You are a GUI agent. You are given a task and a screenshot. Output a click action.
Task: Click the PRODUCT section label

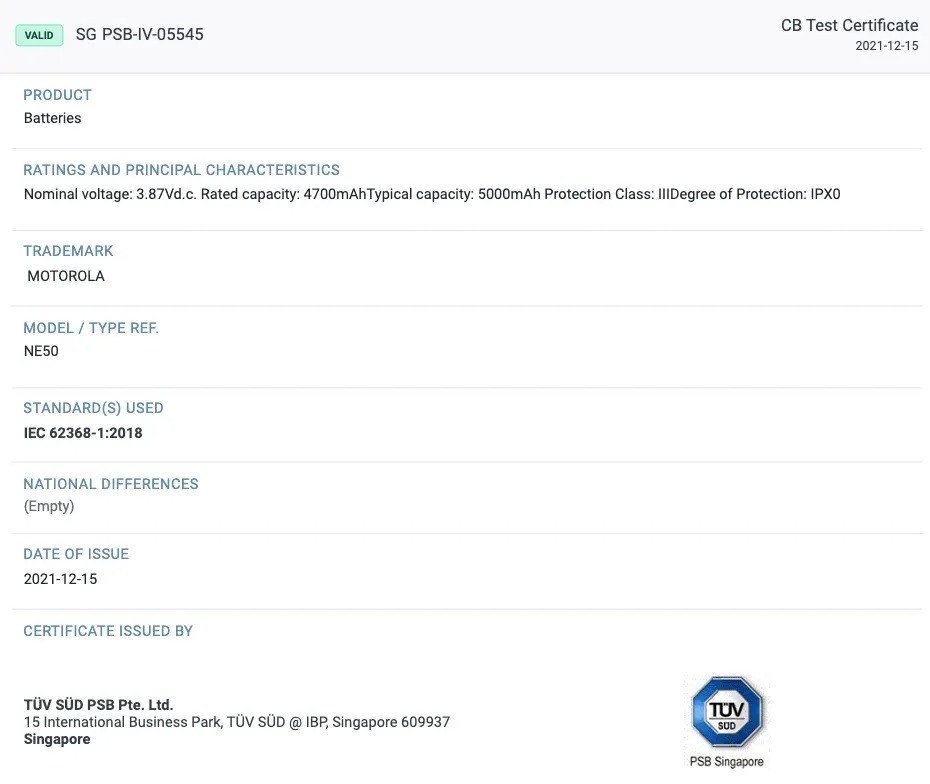point(58,95)
